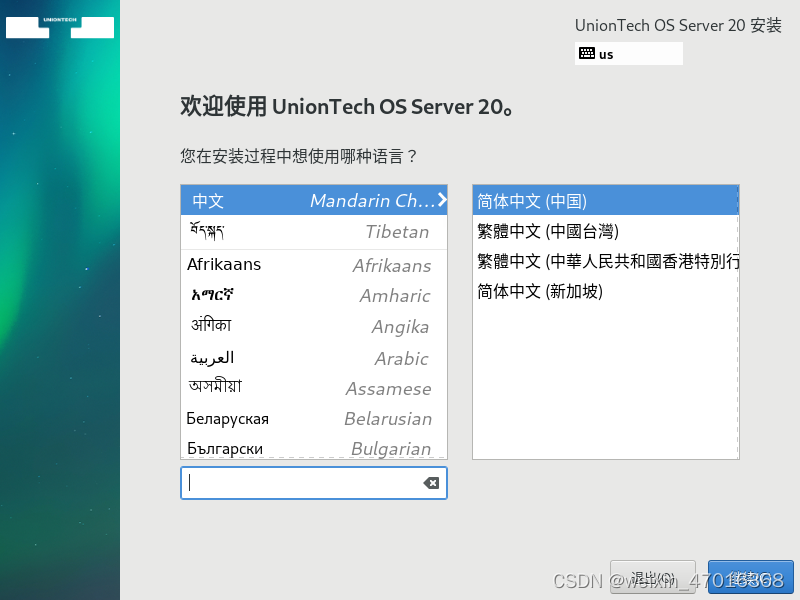
Task: Choose 繁體中文 (中國台灣) locale
Action: coord(606,231)
